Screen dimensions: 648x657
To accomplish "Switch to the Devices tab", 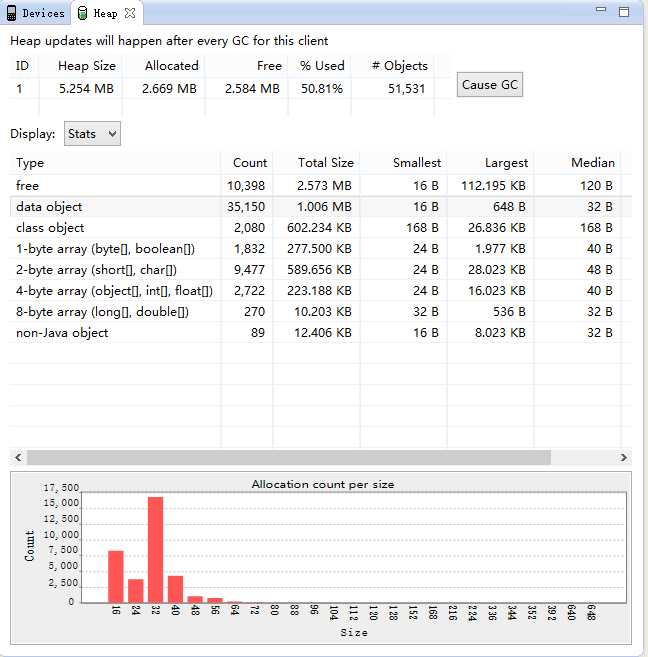I will 36,13.
